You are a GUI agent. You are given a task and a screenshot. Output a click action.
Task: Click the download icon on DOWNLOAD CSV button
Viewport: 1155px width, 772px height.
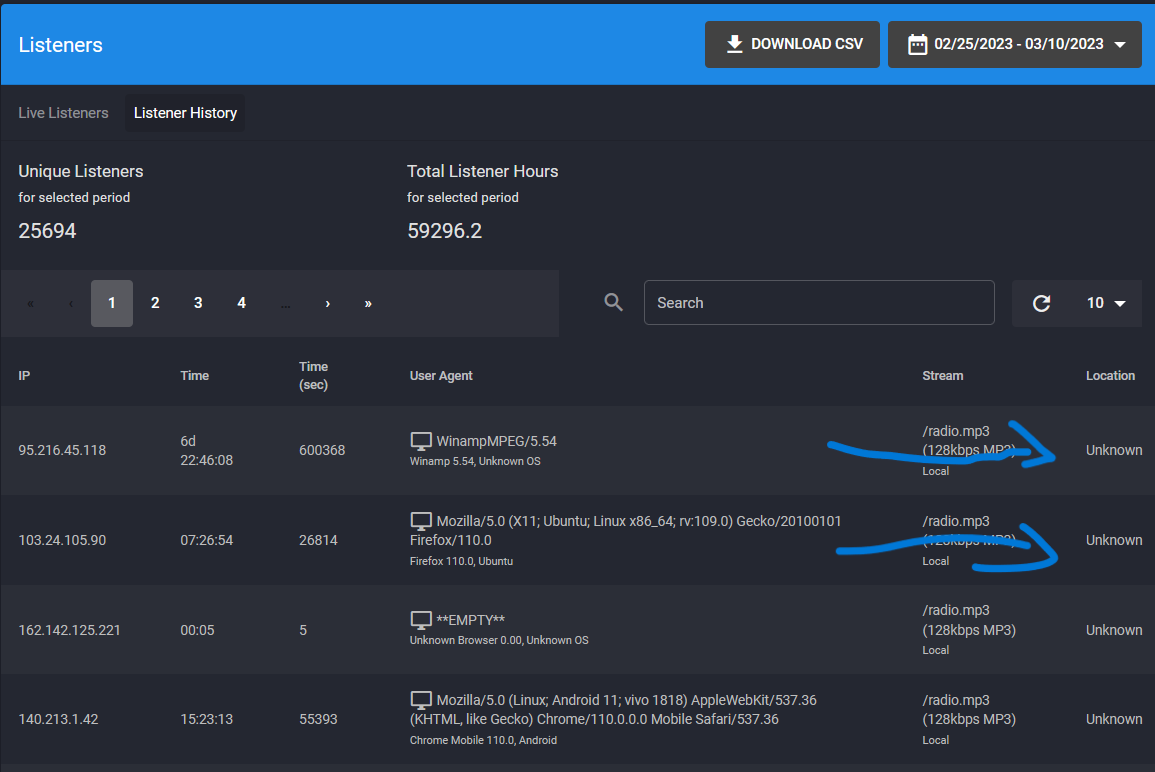735,44
